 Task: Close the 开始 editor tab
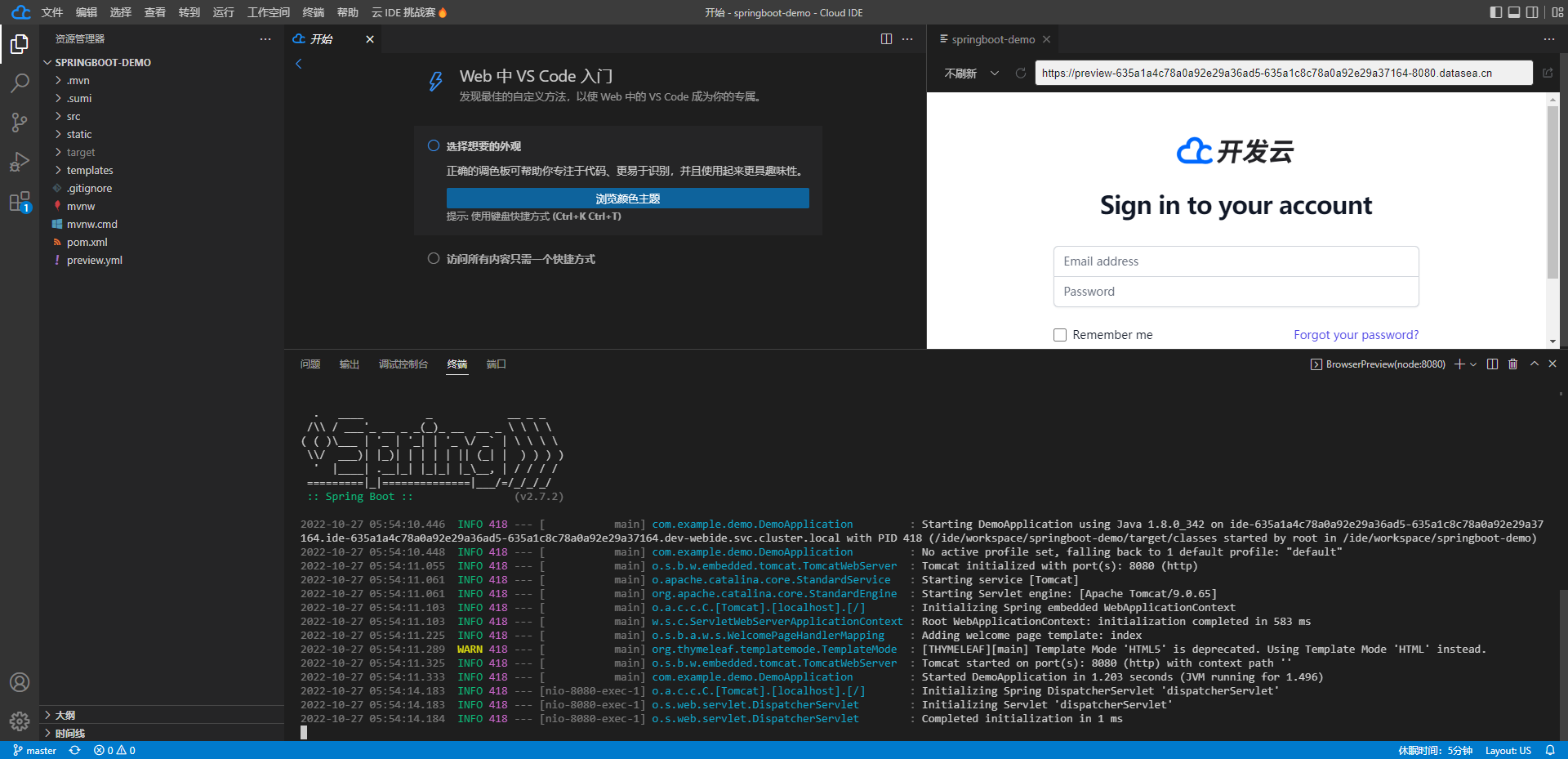(x=370, y=39)
